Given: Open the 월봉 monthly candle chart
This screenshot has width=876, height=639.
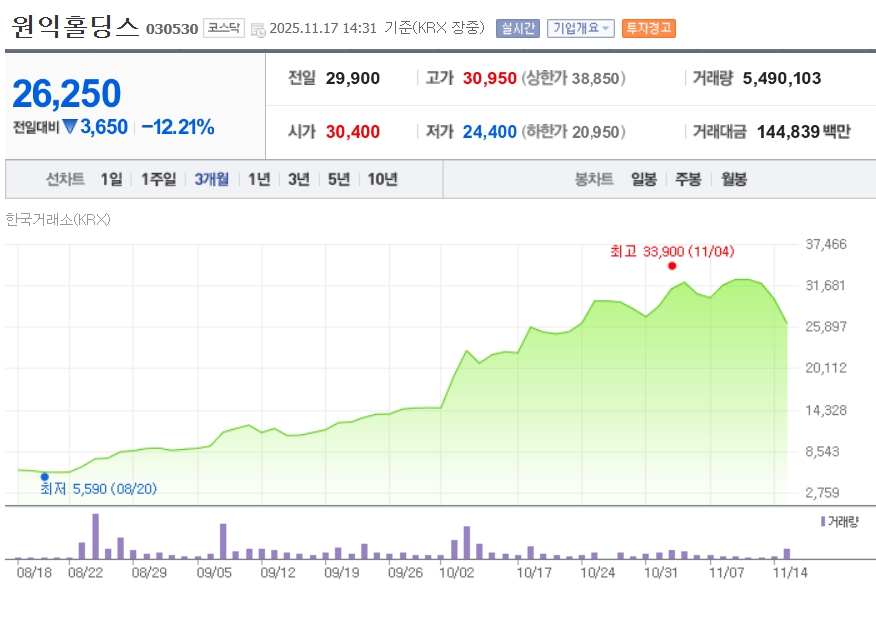Looking at the screenshot, I should pyautogui.click(x=733, y=180).
